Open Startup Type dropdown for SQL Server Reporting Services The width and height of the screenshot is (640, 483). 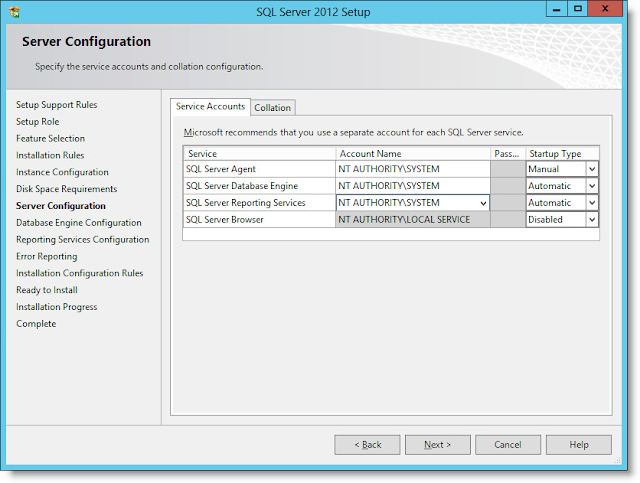(592, 203)
